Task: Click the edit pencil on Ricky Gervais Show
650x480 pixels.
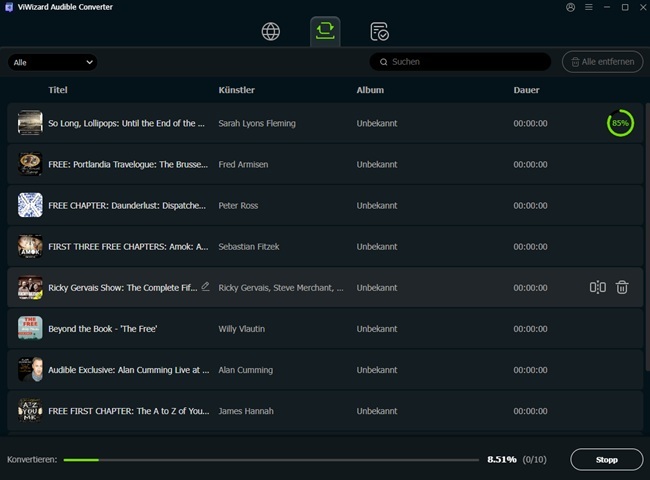Action: pos(206,286)
